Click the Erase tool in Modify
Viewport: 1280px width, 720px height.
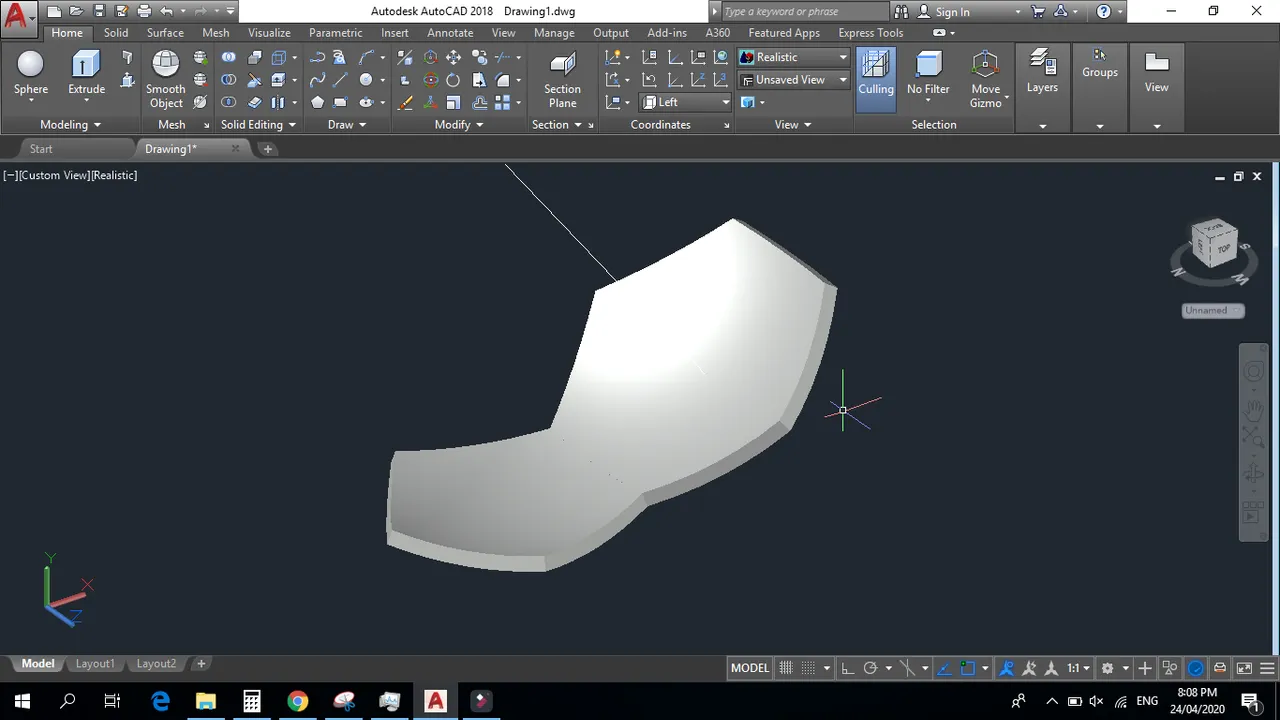[x=405, y=102]
